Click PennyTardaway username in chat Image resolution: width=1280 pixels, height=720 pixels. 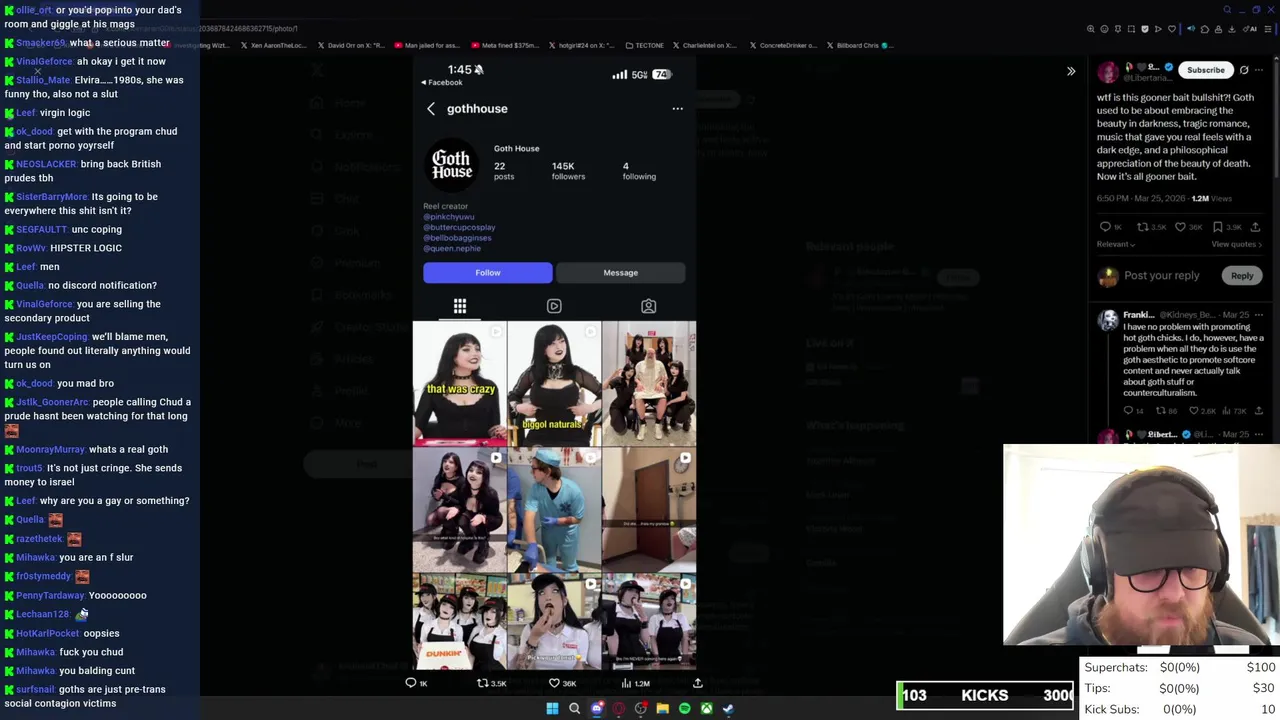50,595
